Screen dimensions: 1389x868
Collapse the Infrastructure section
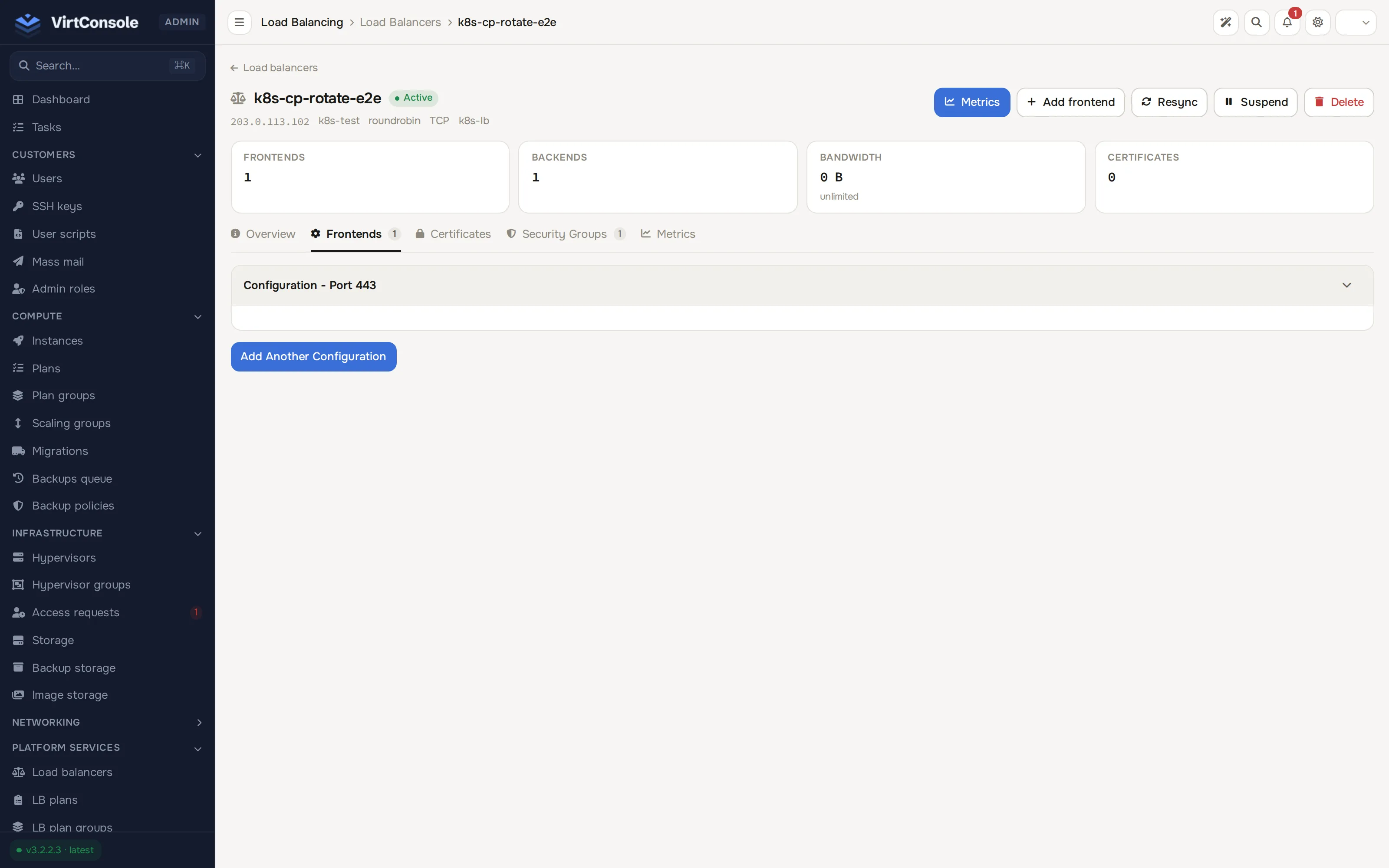(x=107, y=533)
